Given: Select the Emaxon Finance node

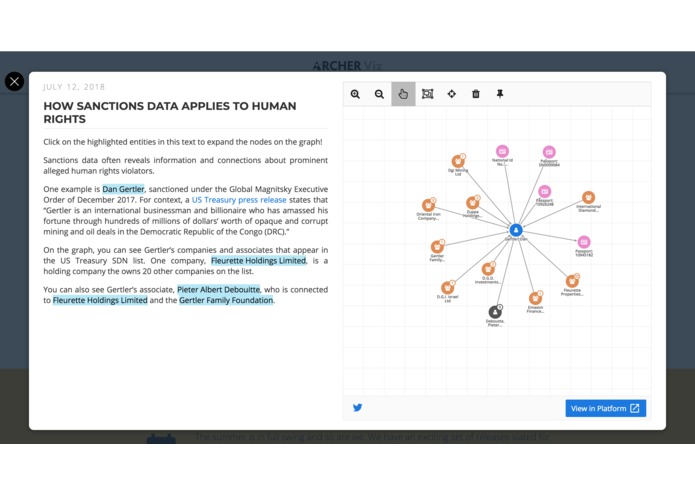Looking at the screenshot, I should click(x=535, y=298).
